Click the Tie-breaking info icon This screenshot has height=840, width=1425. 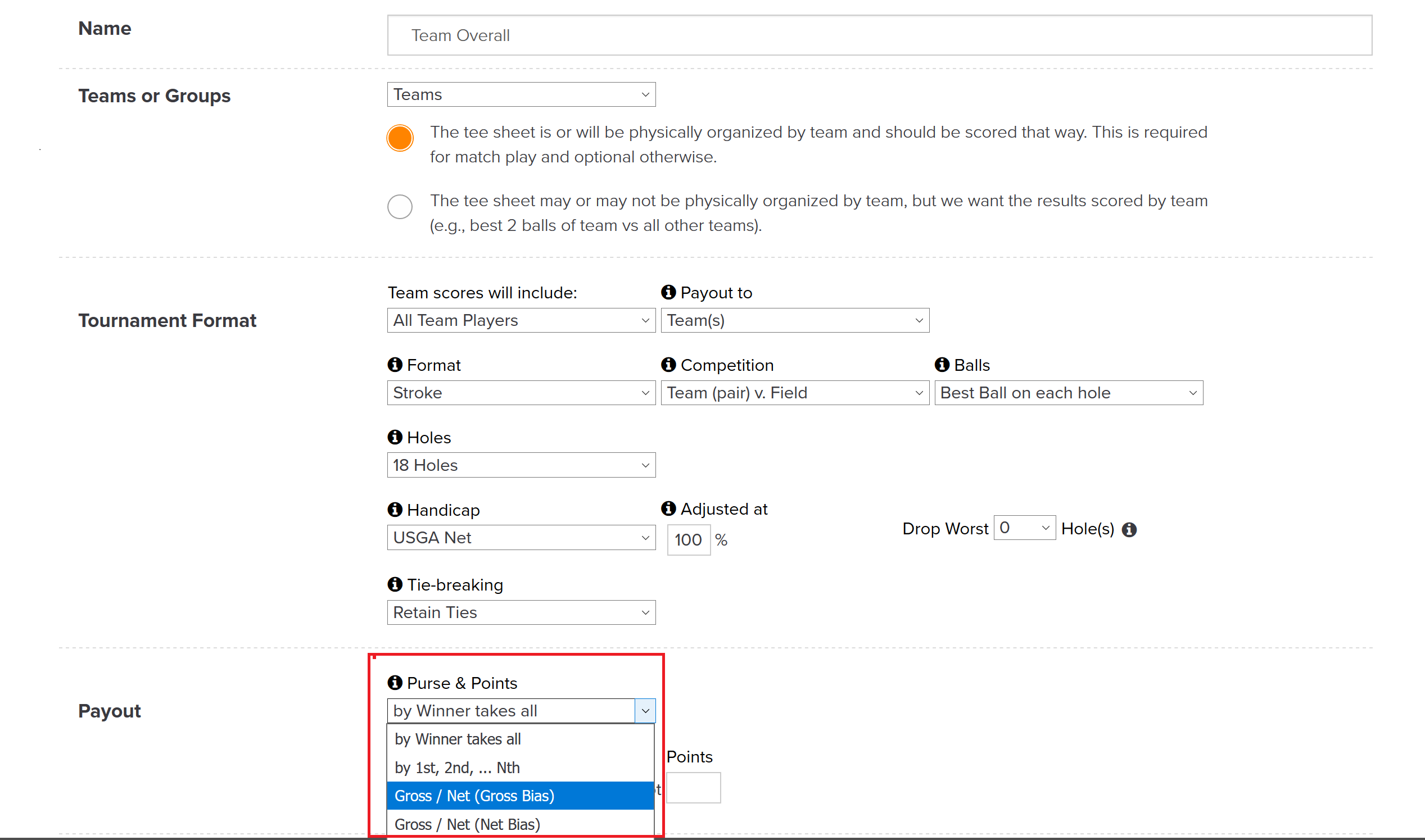coord(395,584)
